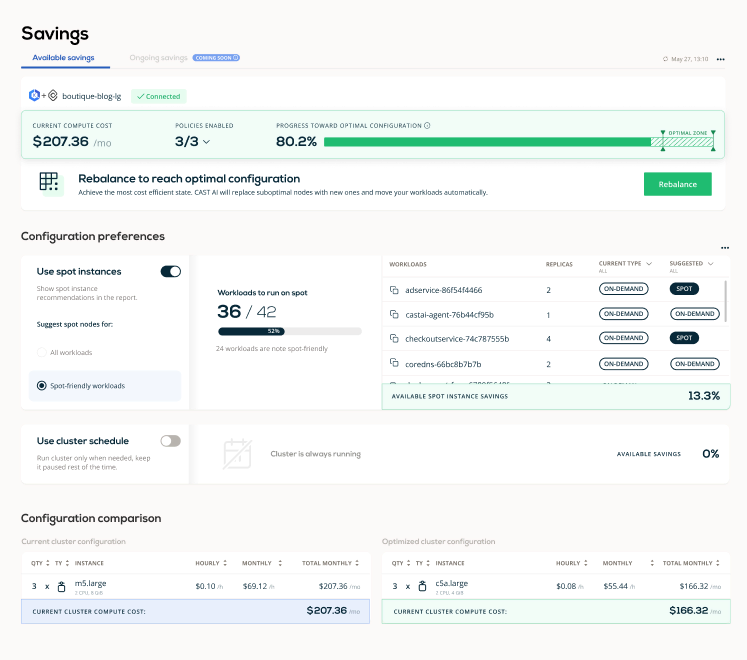Open the Suggested column filter dropdown
This screenshot has width=747, height=660.
(x=711, y=264)
